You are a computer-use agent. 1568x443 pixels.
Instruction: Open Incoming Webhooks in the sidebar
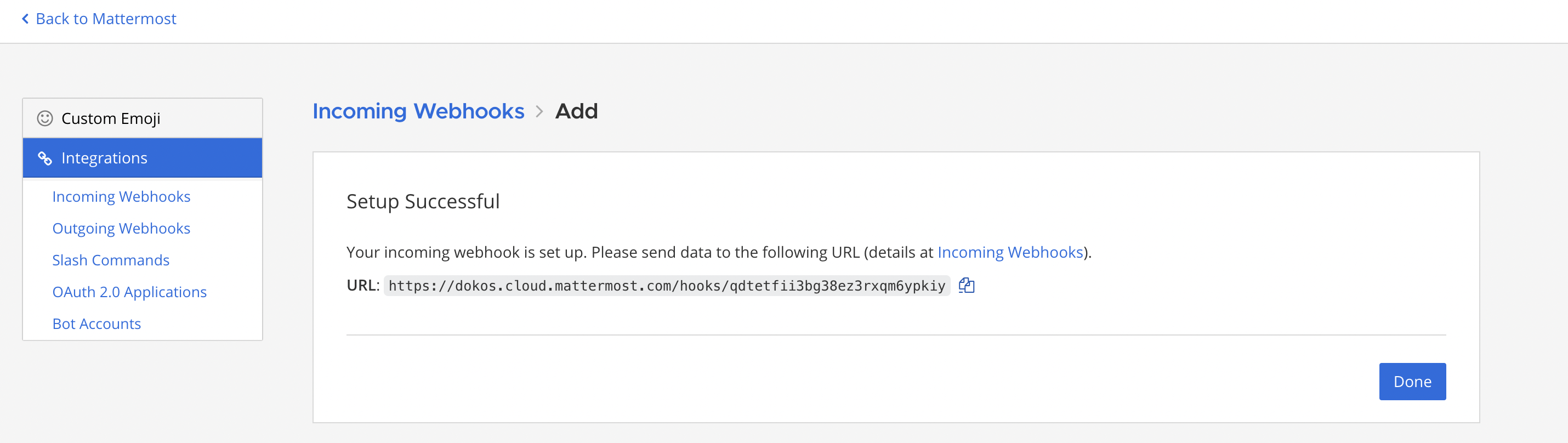pos(121,196)
